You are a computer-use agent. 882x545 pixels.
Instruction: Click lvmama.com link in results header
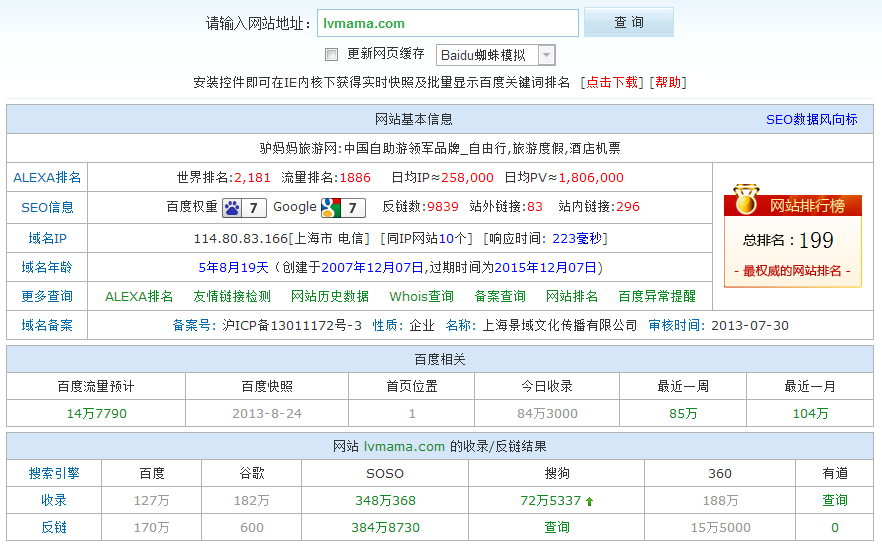(404, 447)
